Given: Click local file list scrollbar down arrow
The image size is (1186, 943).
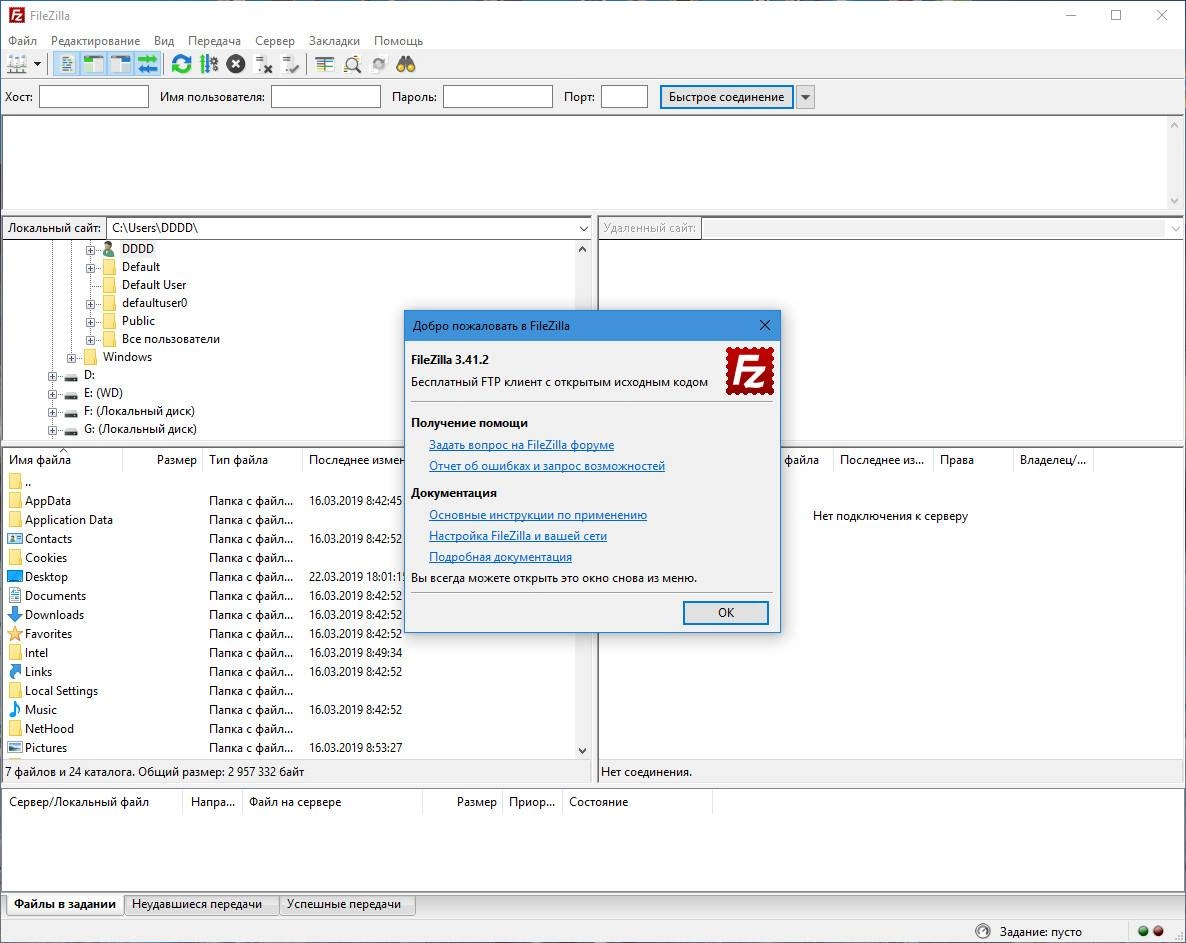Looking at the screenshot, I should click(x=582, y=751).
